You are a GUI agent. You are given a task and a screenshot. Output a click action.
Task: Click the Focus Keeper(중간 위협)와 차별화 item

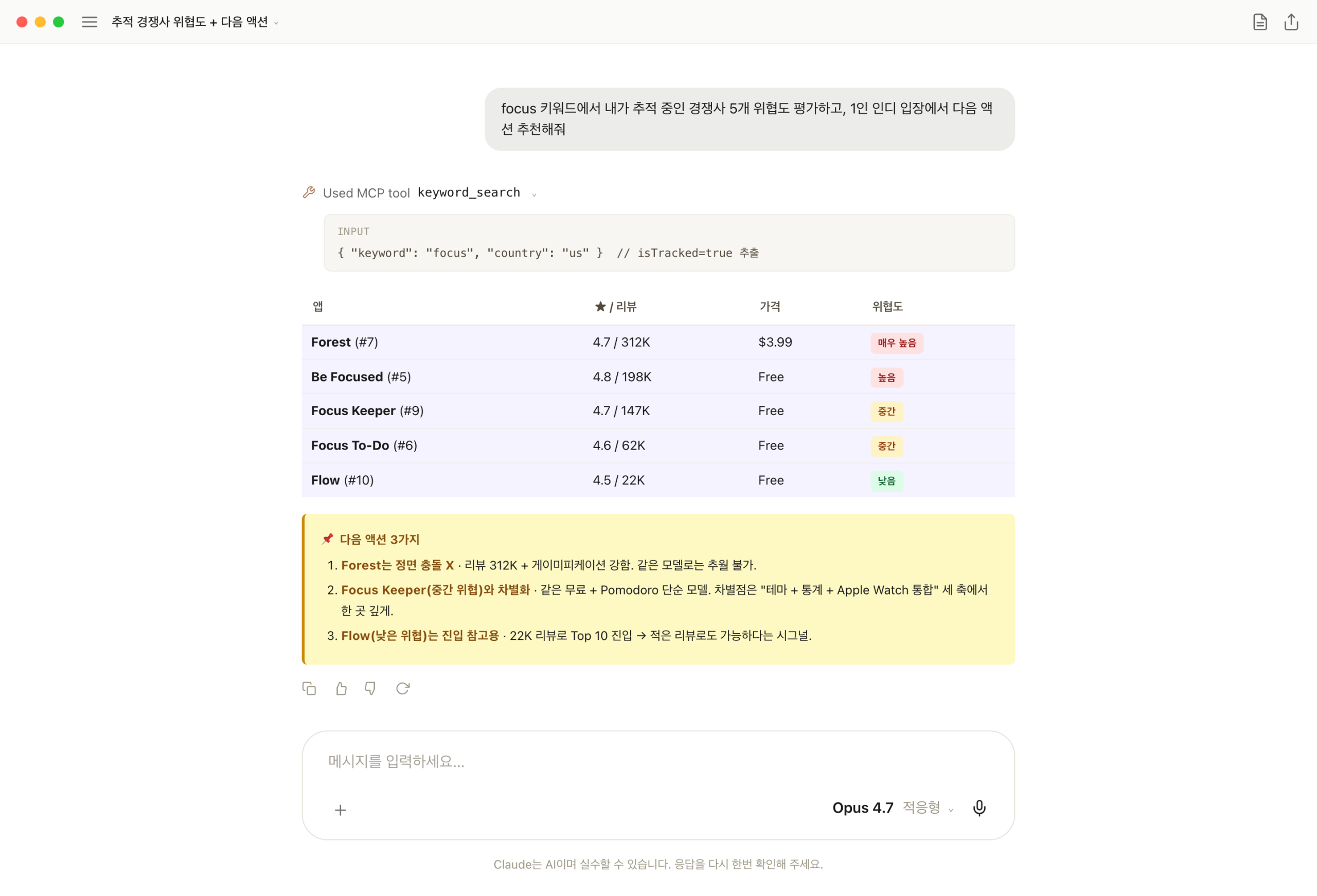point(435,590)
